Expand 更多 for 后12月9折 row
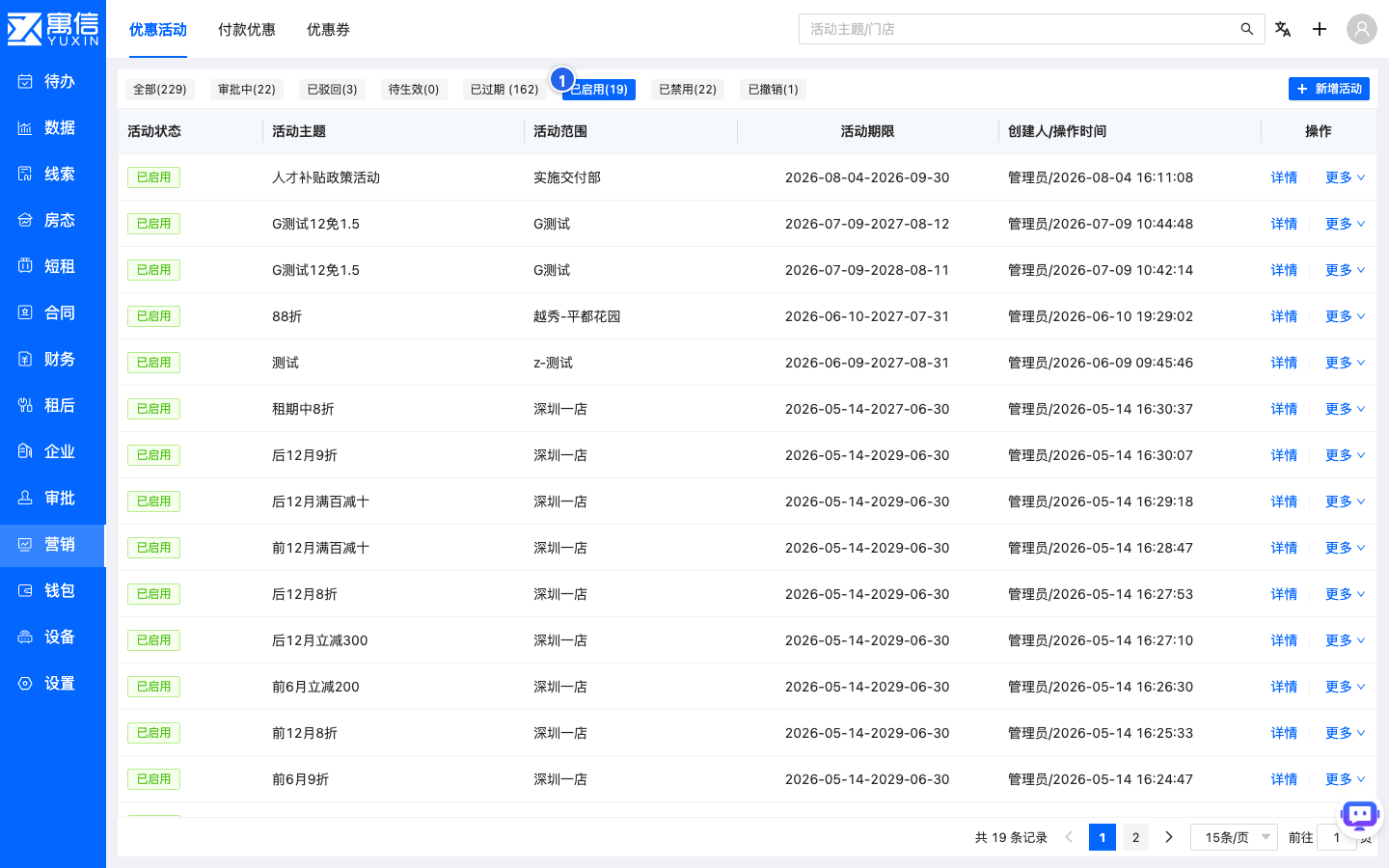This screenshot has height=868, width=1389. coord(1346,455)
